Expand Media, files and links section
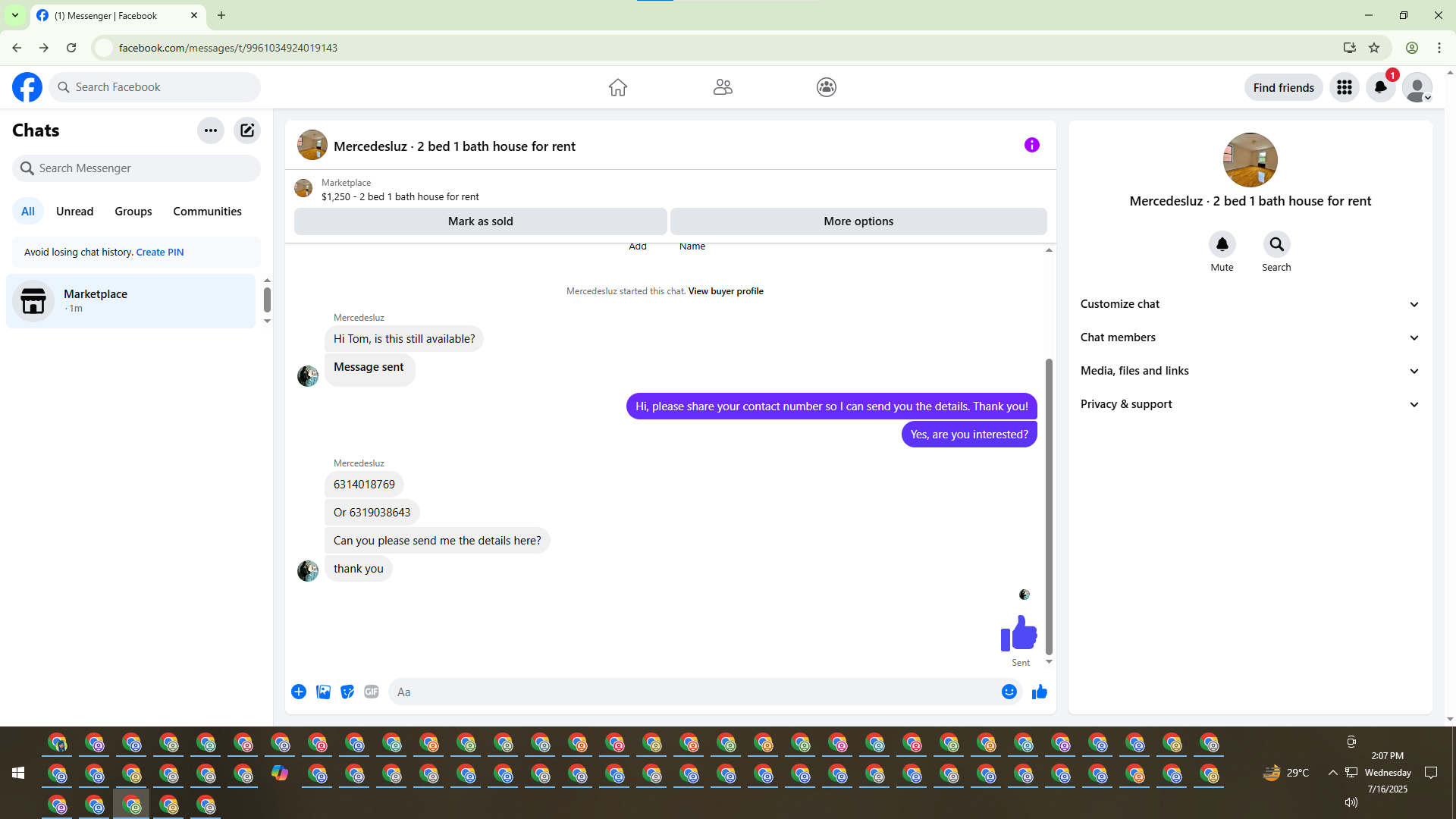The height and width of the screenshot is (819, 1456). (1250, 371)
